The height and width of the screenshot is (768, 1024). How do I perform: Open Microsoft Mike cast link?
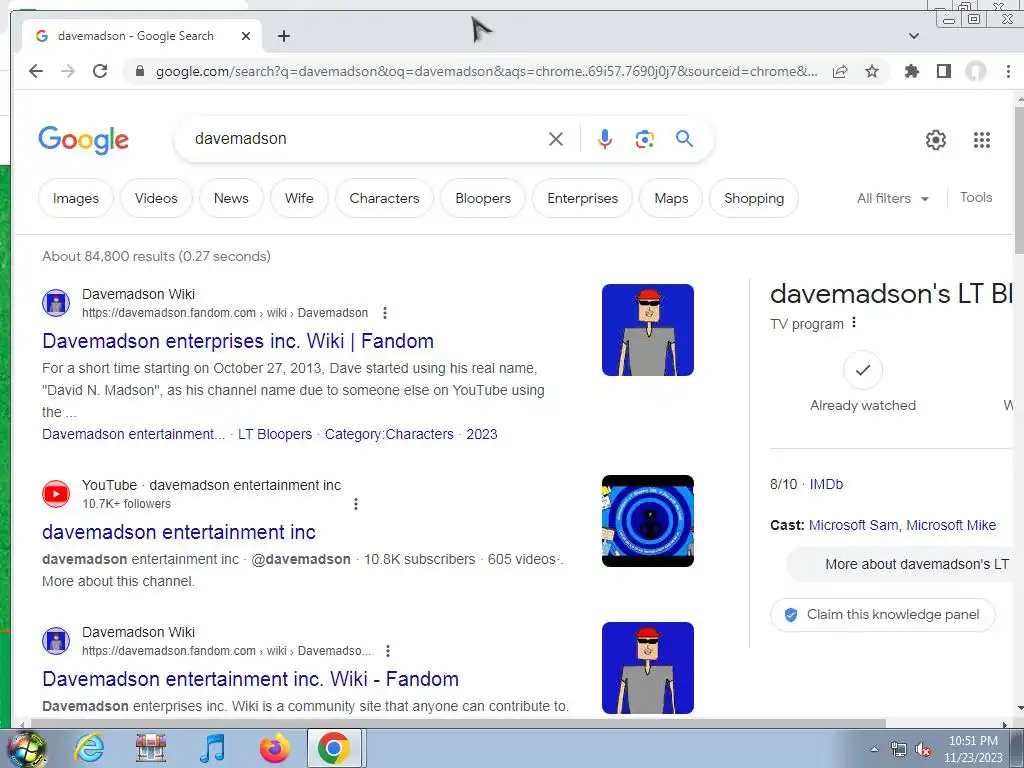(951, 525)
